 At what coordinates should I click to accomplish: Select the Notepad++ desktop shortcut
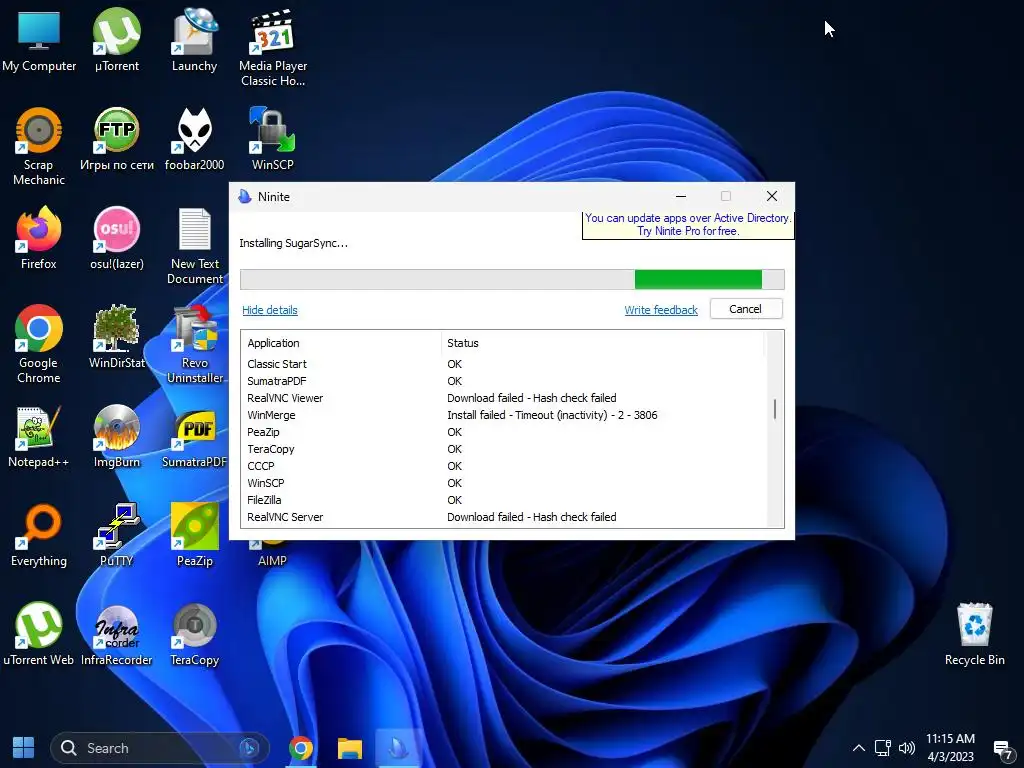coord(39,437)
